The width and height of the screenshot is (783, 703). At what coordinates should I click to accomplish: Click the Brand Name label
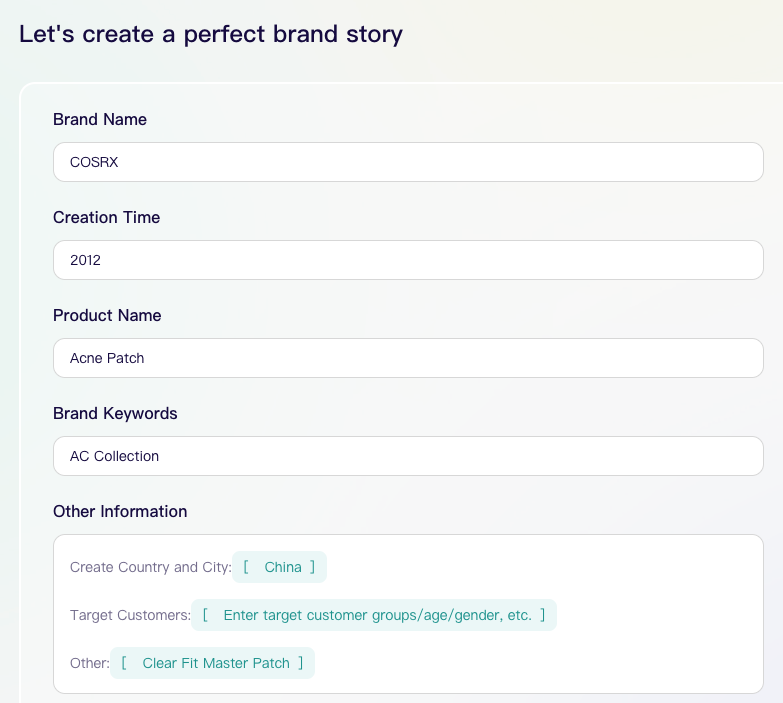click(x=100, y=119)
